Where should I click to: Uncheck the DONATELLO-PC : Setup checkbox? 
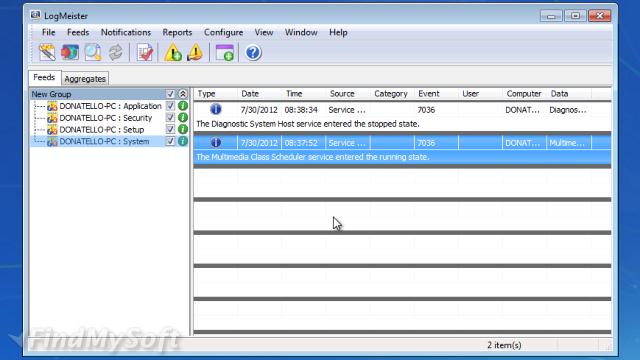(170, 129)
